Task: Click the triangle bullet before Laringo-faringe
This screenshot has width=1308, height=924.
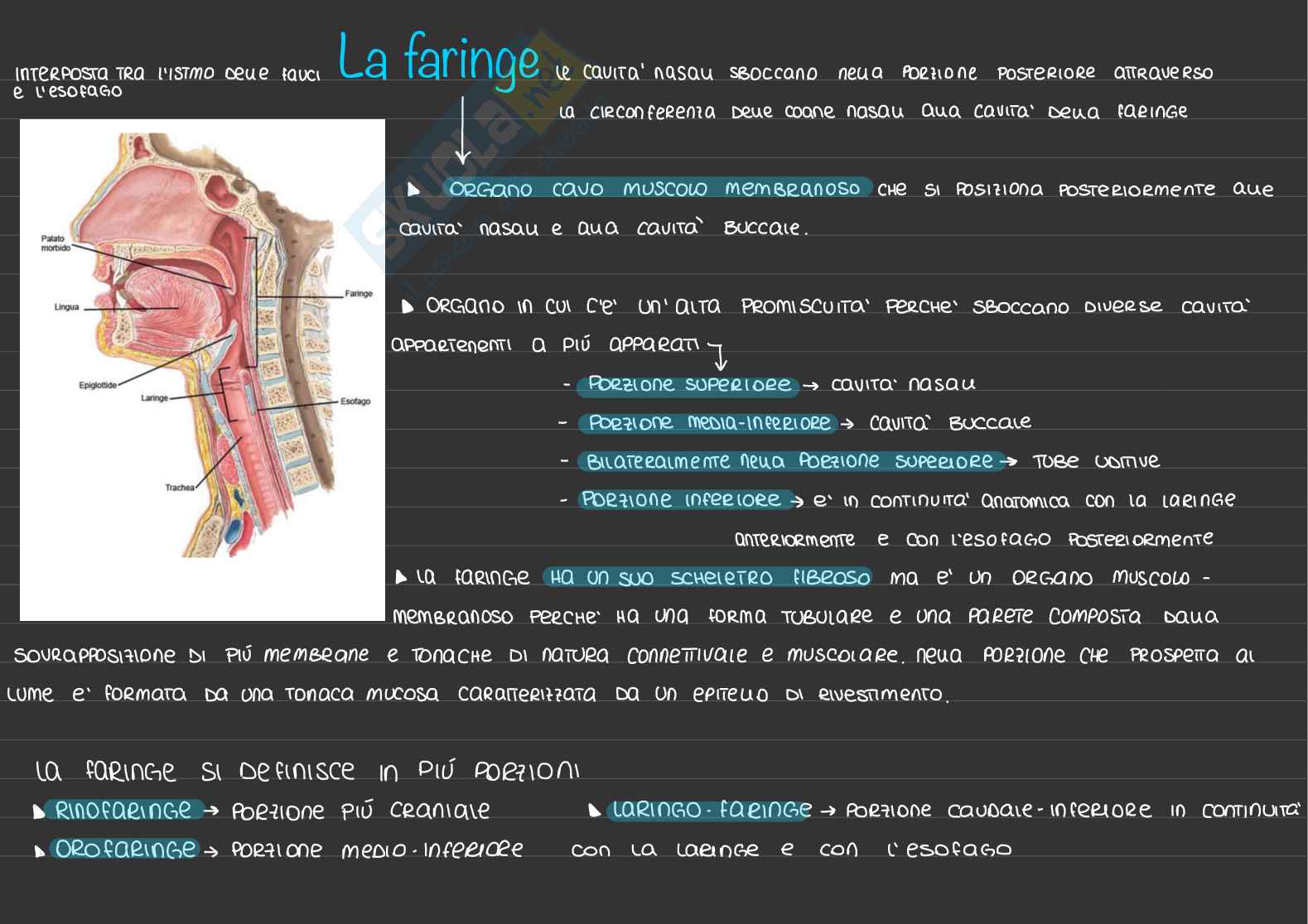Action: (x=594, y=811)
